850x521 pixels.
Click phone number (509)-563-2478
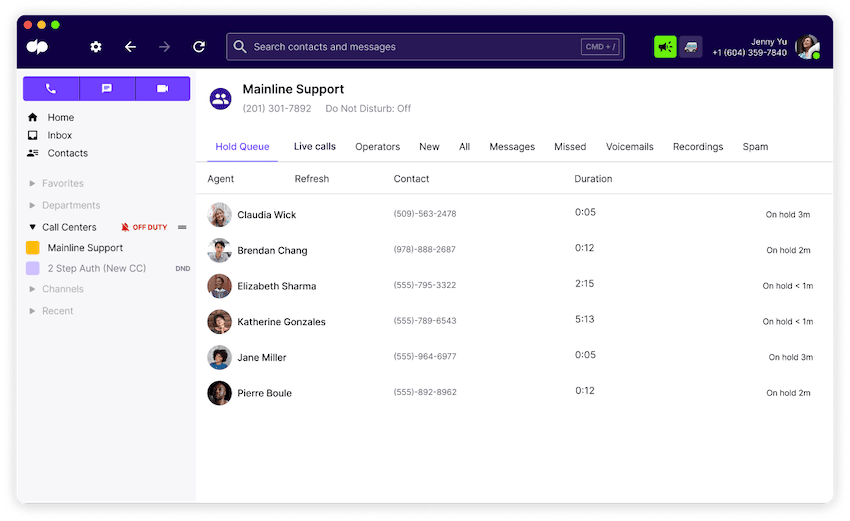click(424, 214)
